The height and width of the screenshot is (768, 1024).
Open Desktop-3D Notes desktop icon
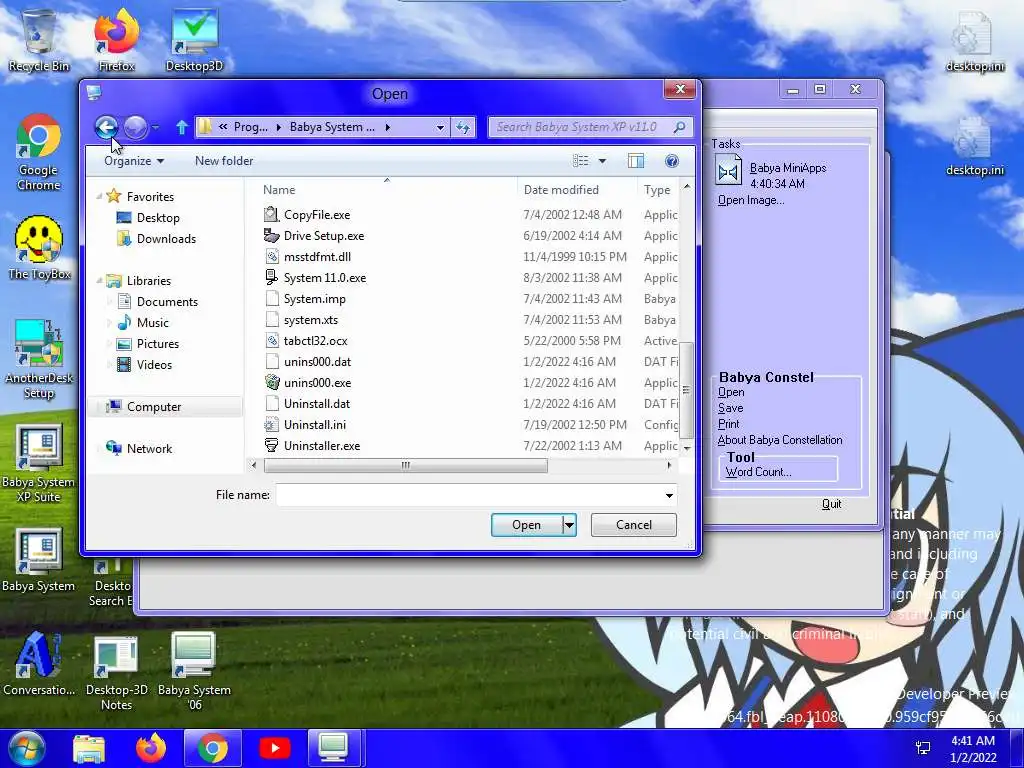116,671
